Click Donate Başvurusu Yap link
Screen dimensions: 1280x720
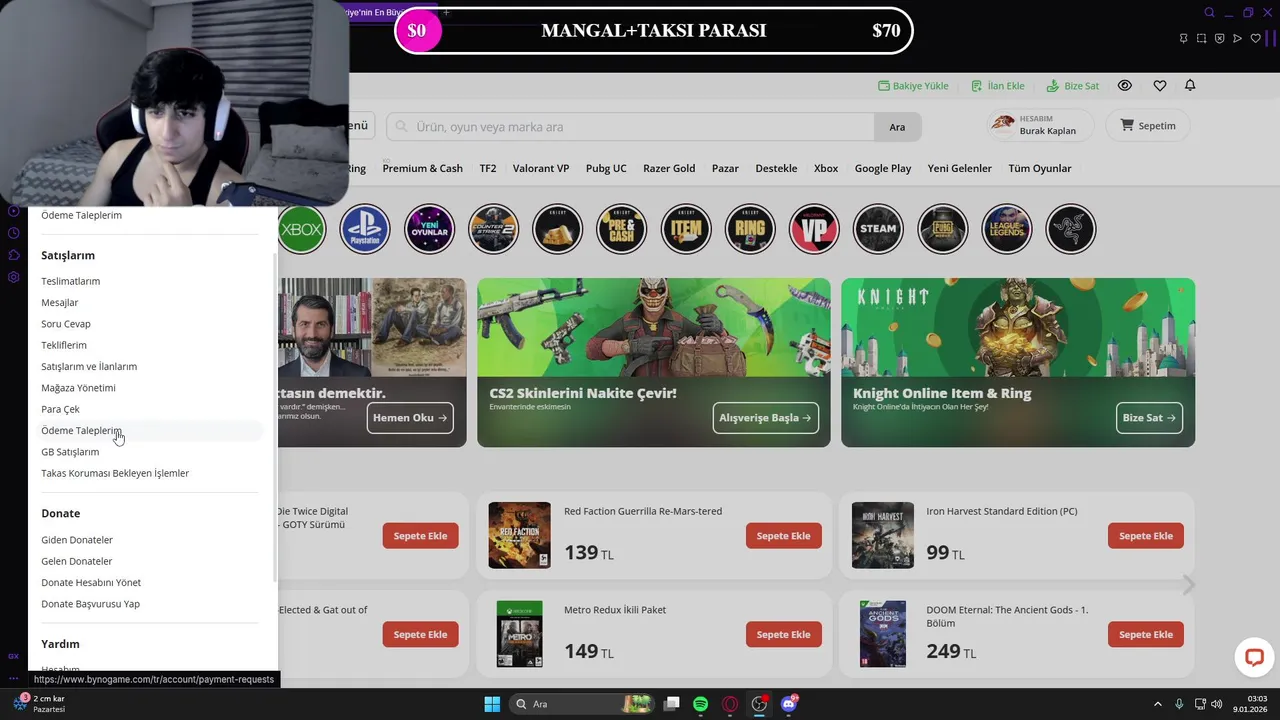pyautogui.click(x=90, y=604)
